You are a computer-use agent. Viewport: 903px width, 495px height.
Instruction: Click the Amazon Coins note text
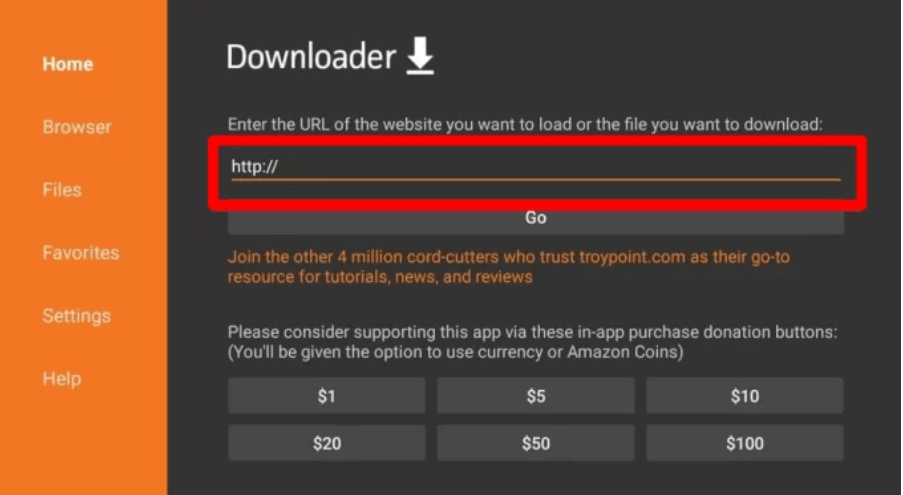point(456,352)
